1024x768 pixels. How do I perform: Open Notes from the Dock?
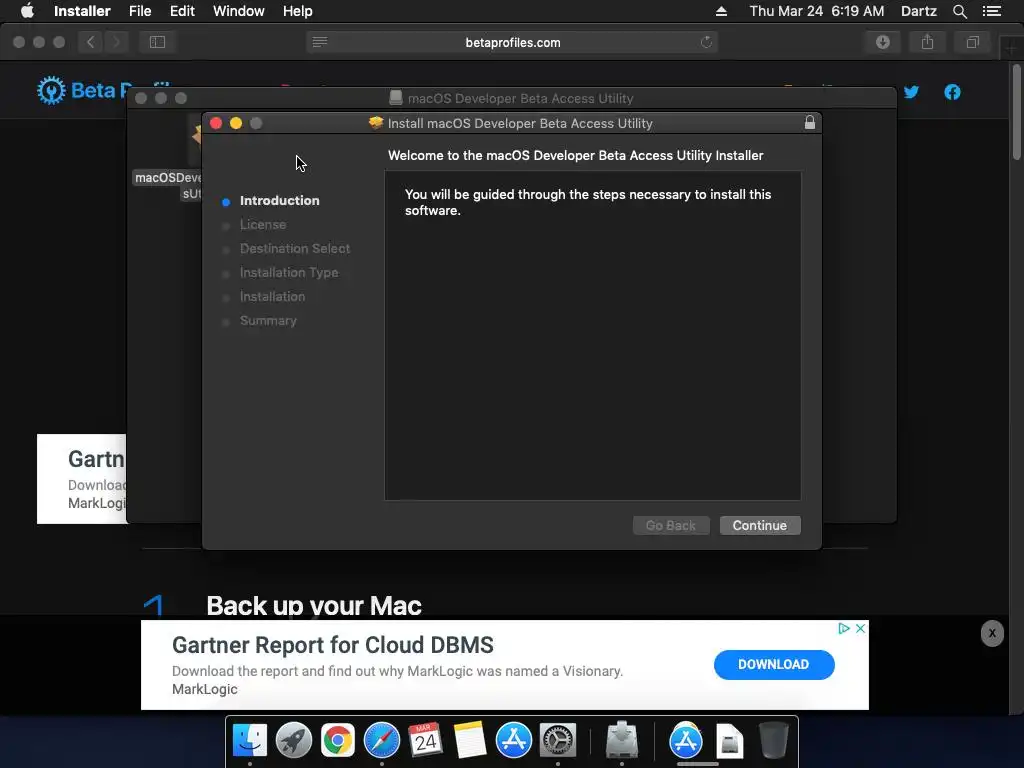pos(470,740)
